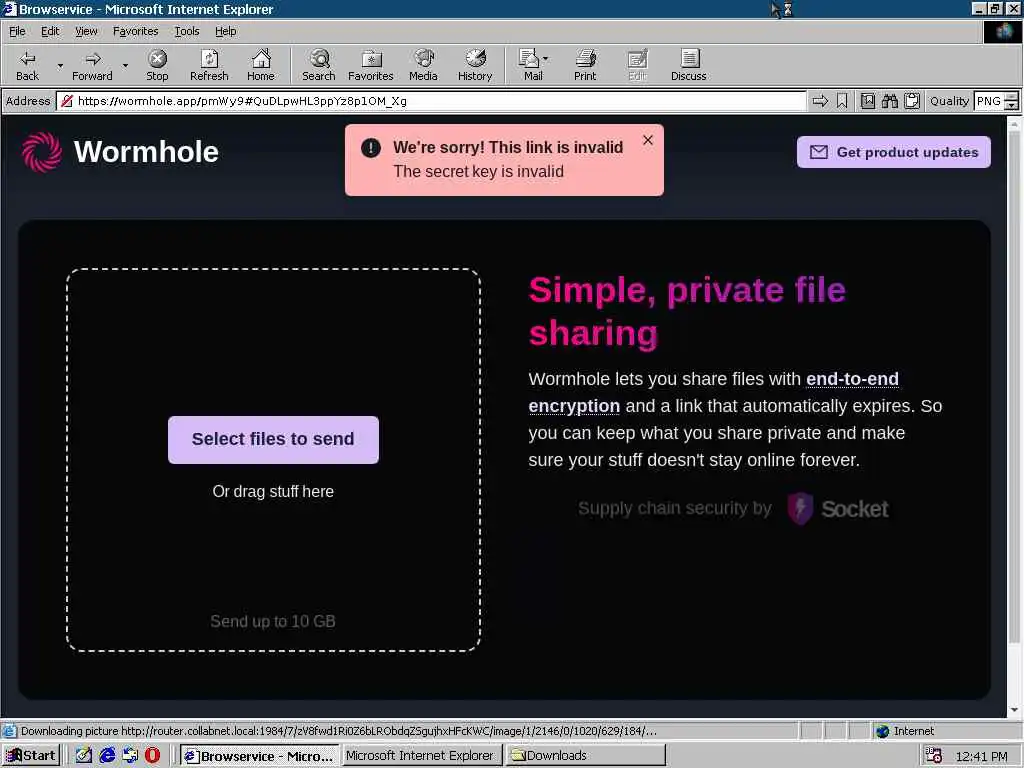This screenshot has height=768, width=1024.
Task: Open the View menu
Action: [86, 31]
